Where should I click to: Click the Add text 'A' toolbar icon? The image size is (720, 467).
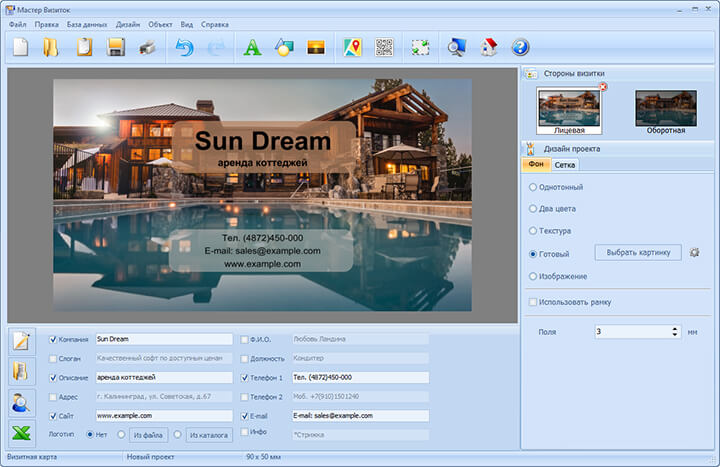(253, 46)
